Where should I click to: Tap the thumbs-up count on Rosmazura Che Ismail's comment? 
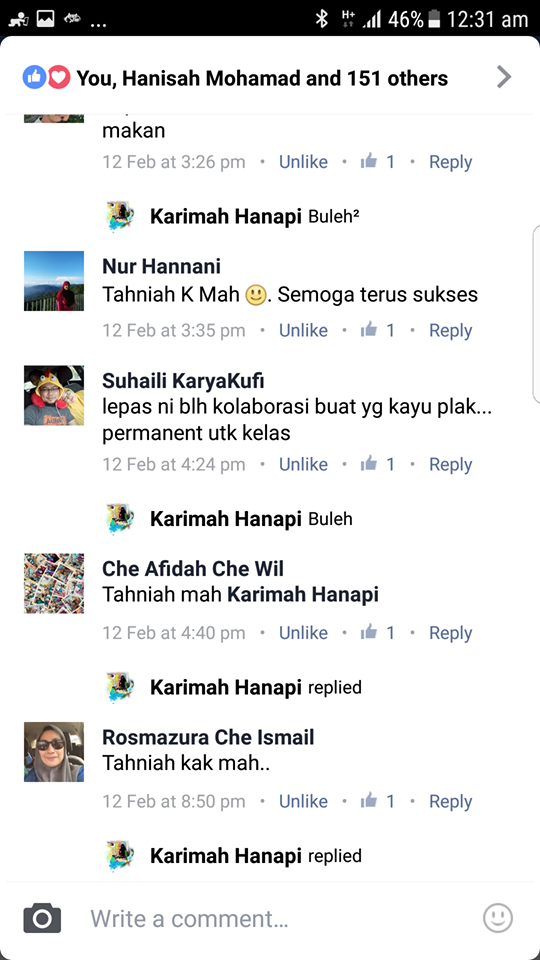click(378, 801)
